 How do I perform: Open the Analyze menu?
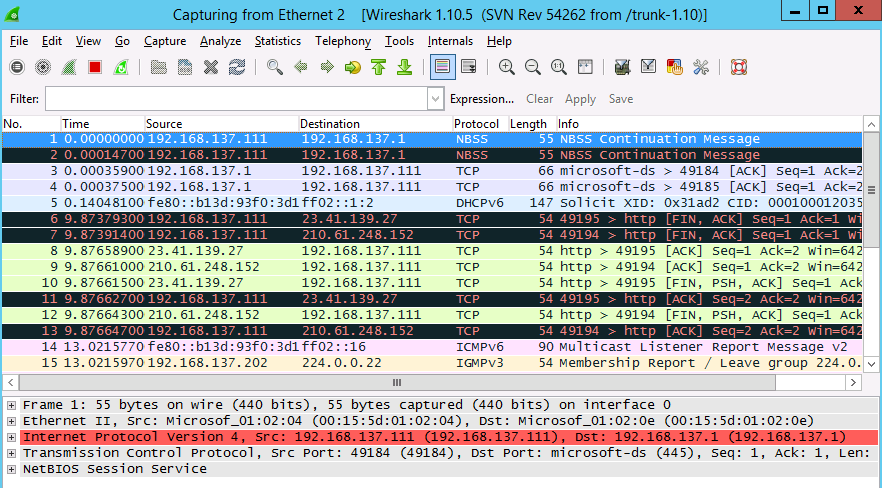(x=220, y=41)
